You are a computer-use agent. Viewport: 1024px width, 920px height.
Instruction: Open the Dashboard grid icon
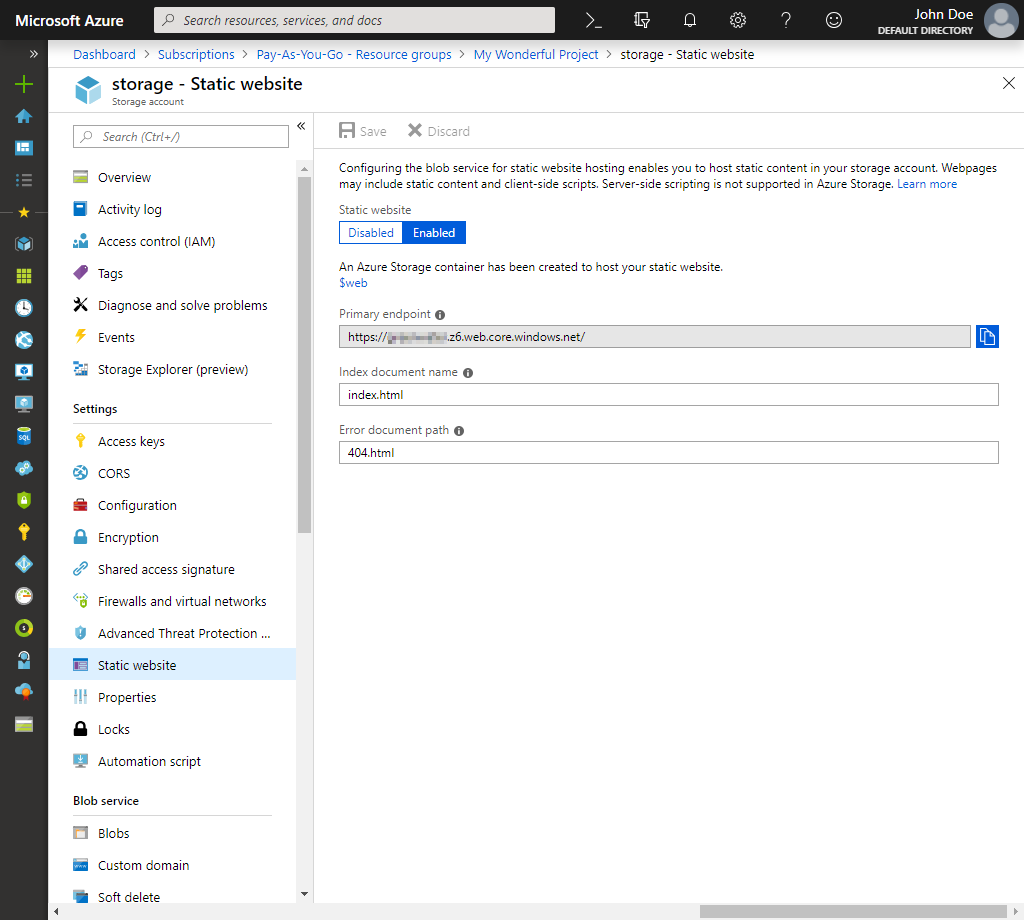tap(22, 148)
